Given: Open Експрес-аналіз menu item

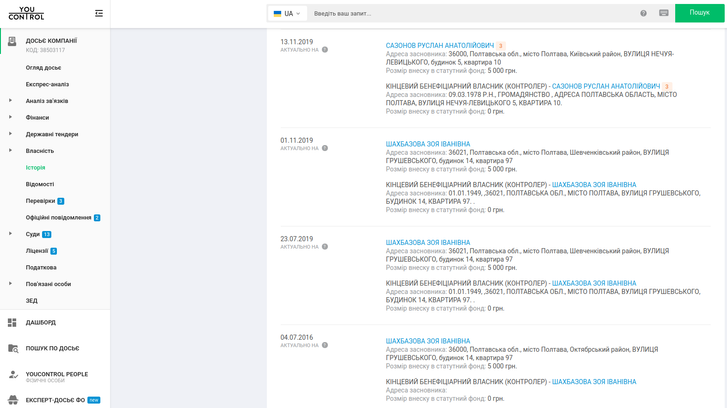Looking at the screenshot, I should pos(47,84).
